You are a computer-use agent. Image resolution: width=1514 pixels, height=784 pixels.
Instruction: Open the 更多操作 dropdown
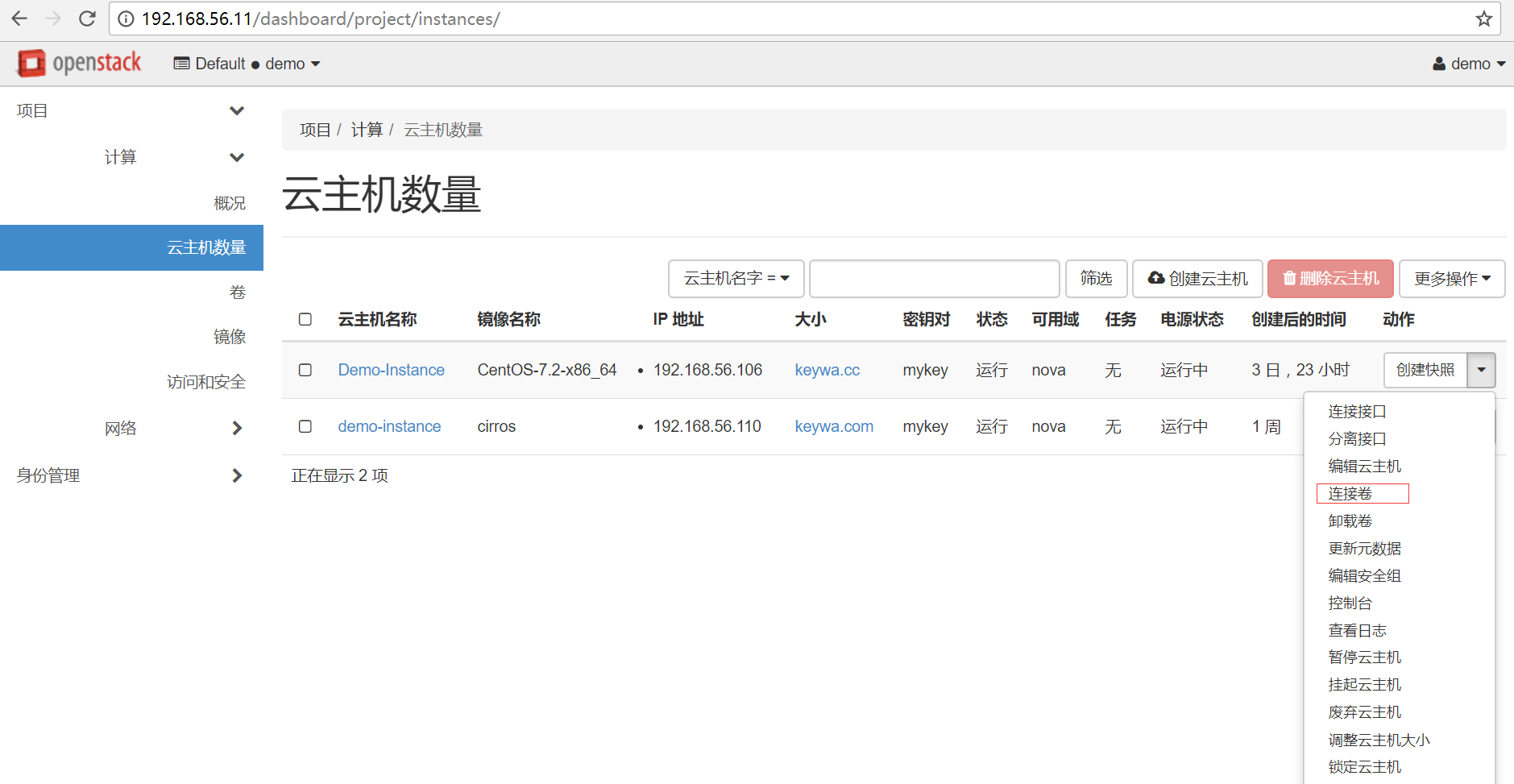pyautogui.click(x=1452, y=279)
